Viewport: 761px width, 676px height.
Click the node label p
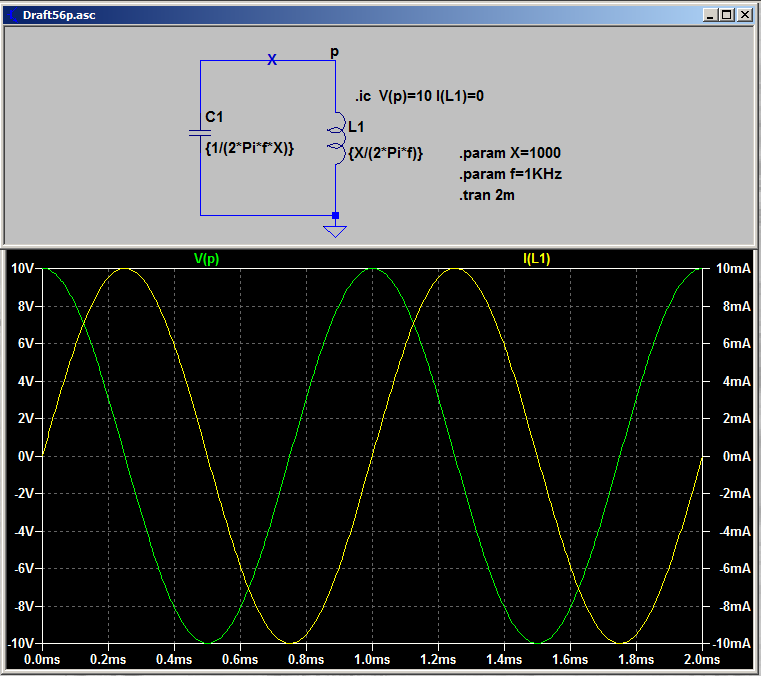pos(334,51)
